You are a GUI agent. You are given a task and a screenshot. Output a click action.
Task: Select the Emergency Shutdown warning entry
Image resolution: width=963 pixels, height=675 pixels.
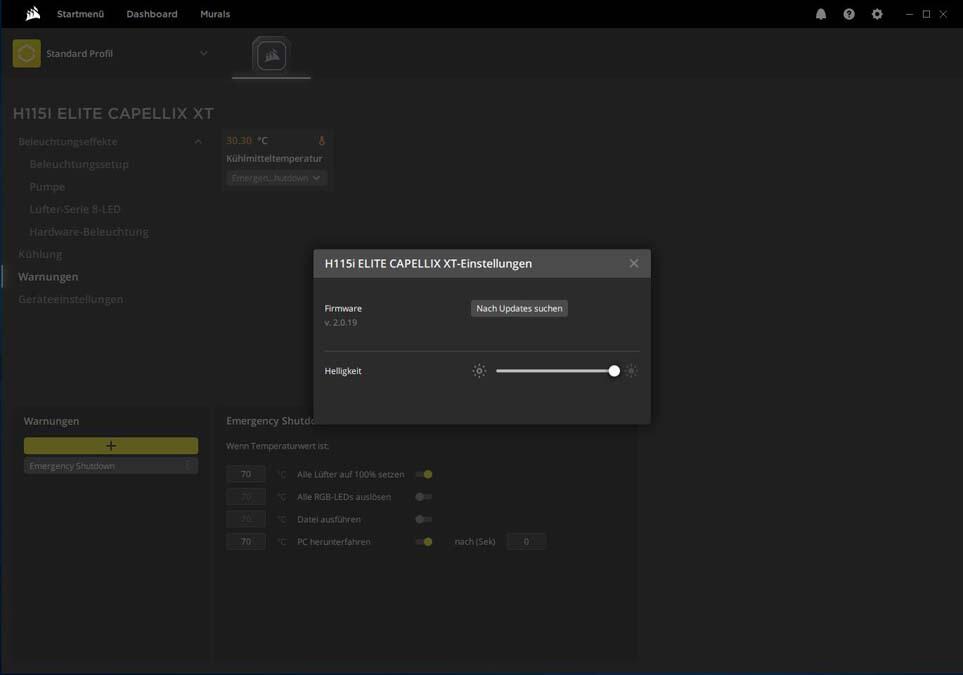[x=111, y=466]
